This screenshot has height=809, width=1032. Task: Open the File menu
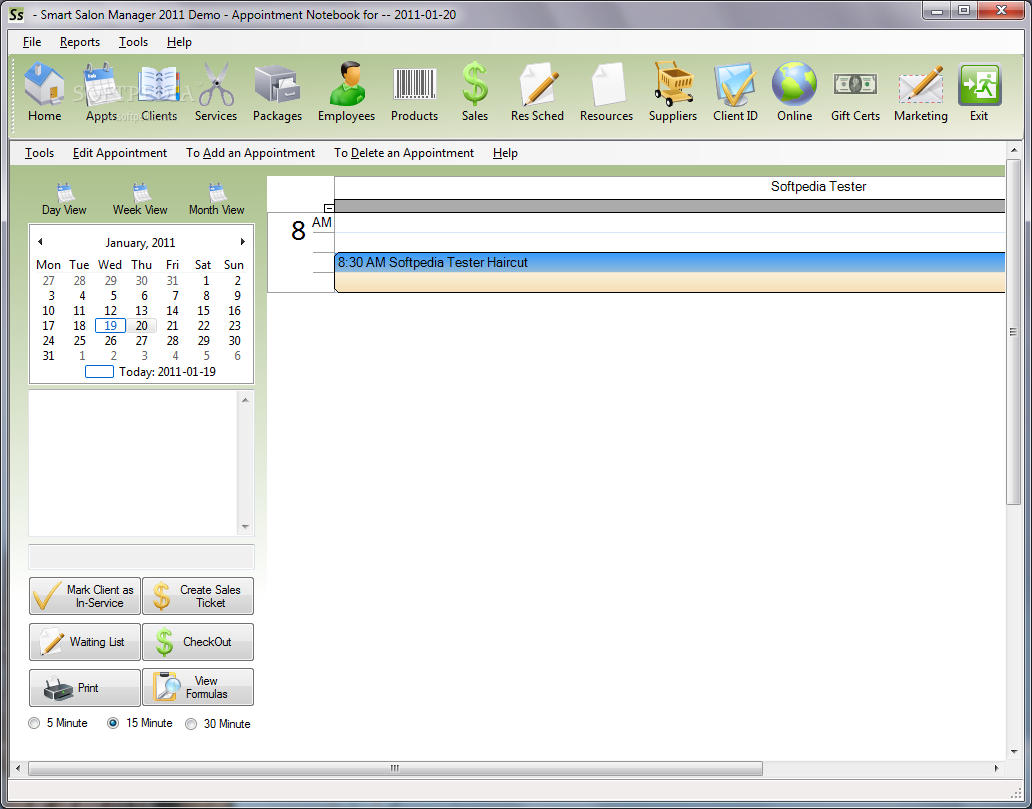[32, 41]
